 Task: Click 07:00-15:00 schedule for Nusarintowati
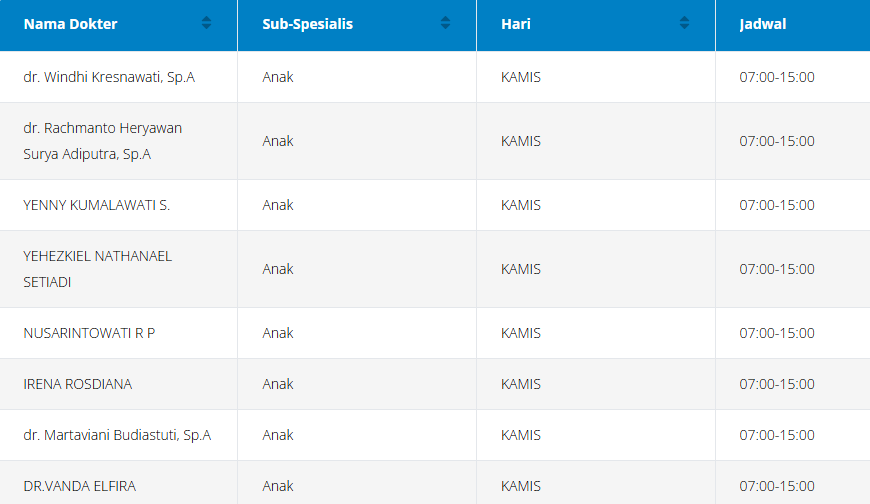tap(776, 333)
